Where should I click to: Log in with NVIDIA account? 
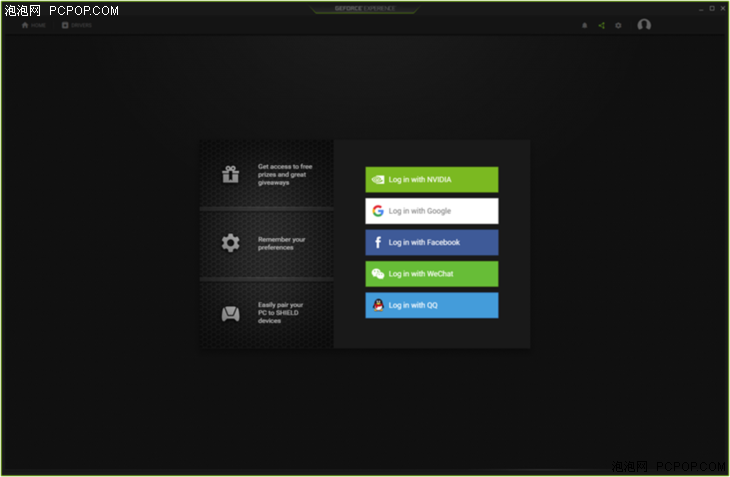click(431, 180)
